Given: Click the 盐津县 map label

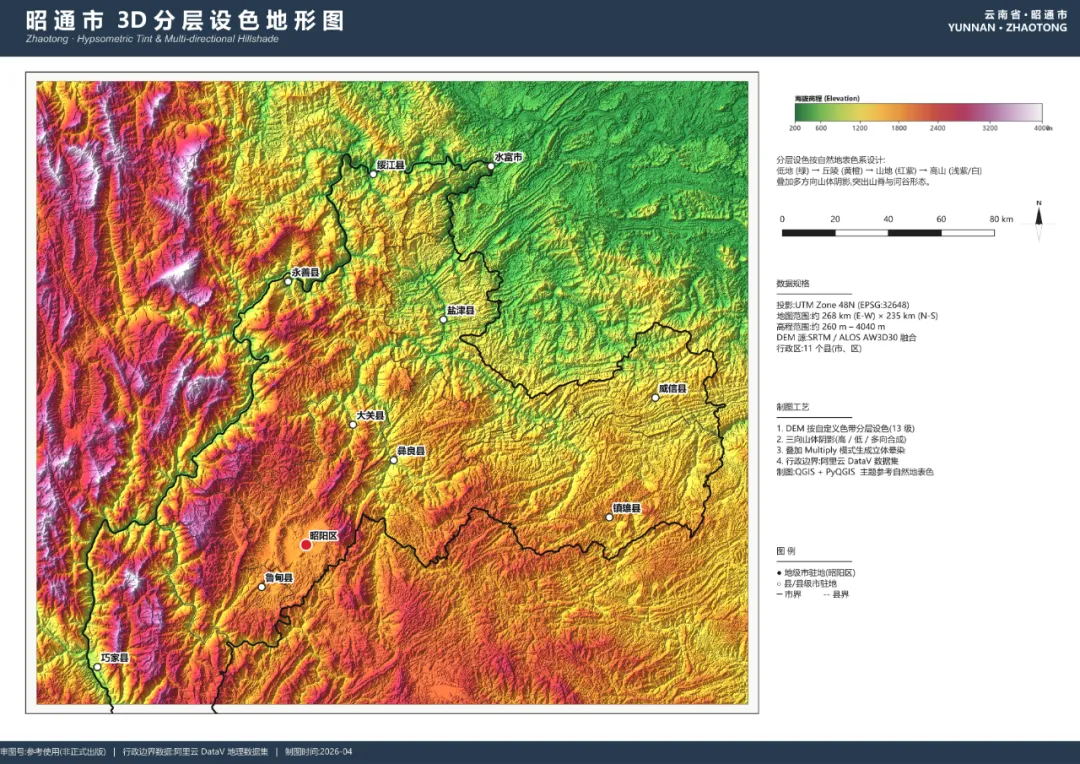Looking at the screenshot, I should click(x=461, y=310).
